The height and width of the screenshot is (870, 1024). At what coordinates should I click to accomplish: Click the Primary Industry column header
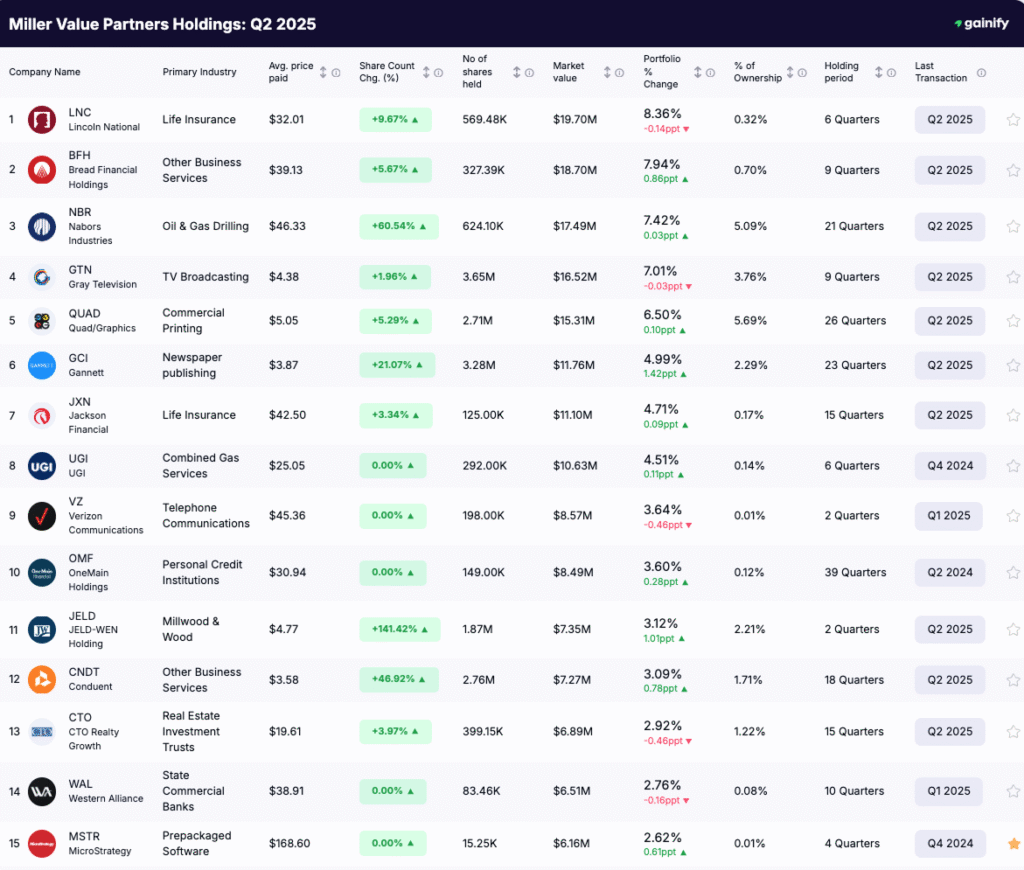(199, 72)
